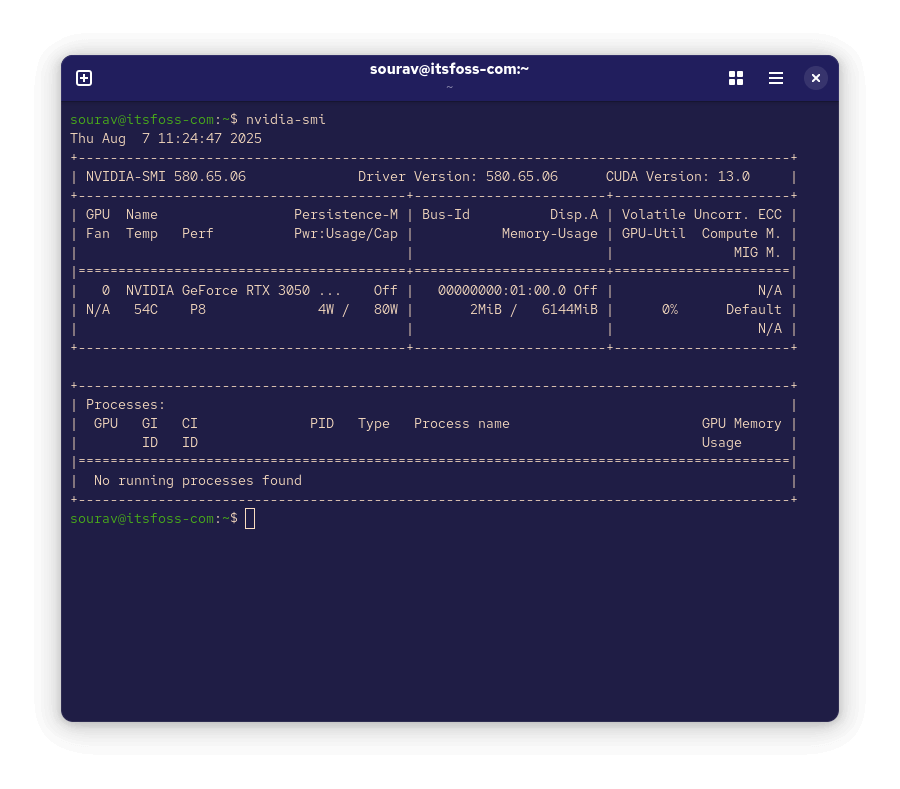Click the 54C temperature reading
The width and height of the screenshot is (900, 789).
[146, 310]
